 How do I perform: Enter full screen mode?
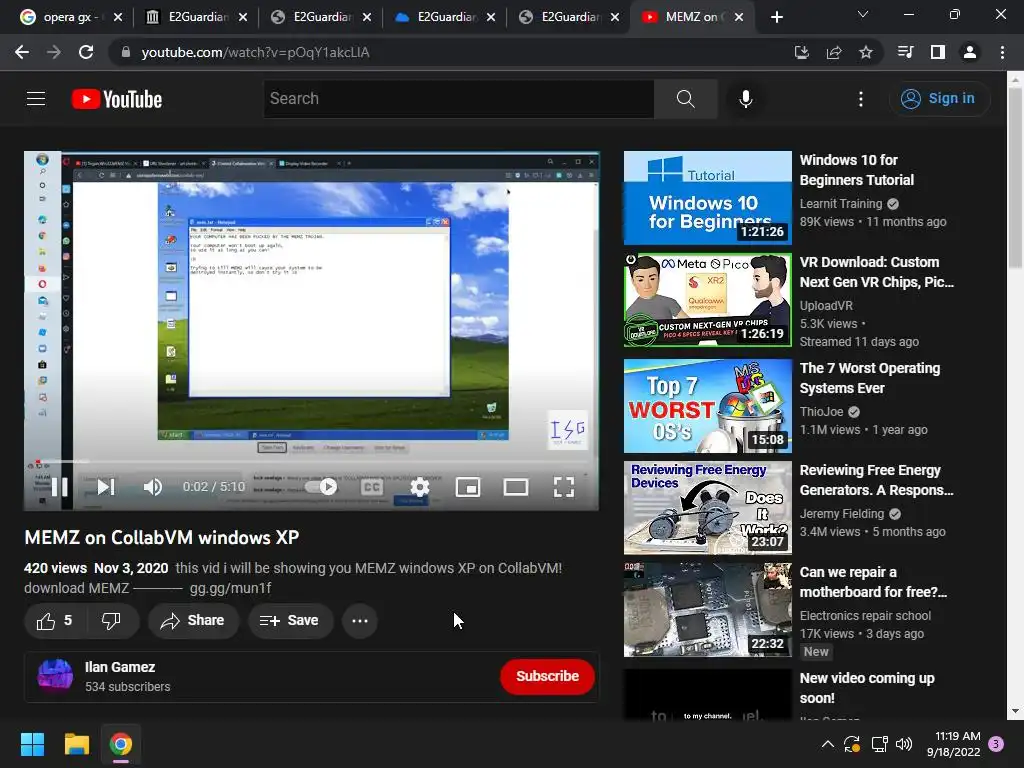pos(564,487)
